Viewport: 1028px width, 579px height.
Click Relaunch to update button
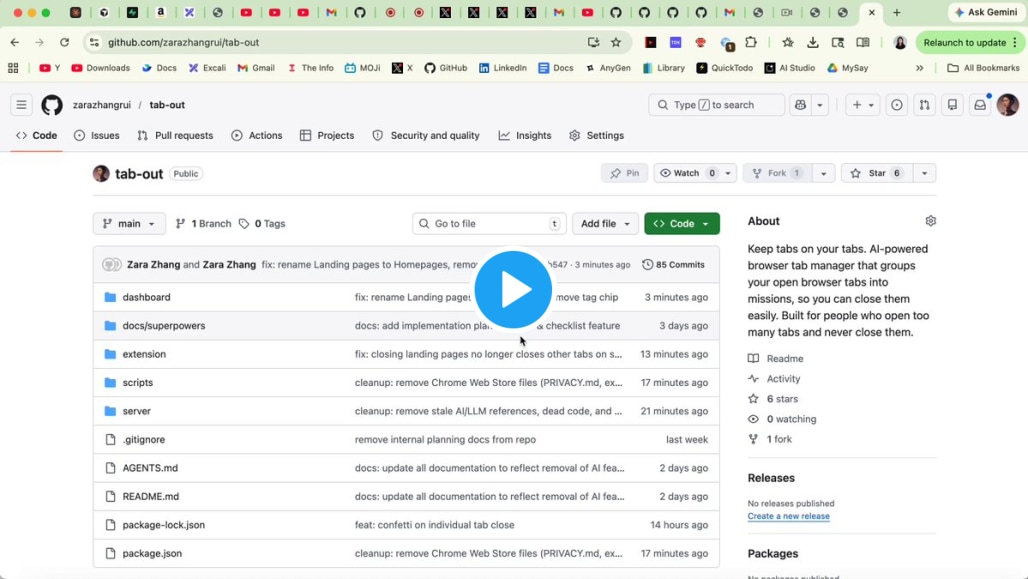[x=969, y=43]
